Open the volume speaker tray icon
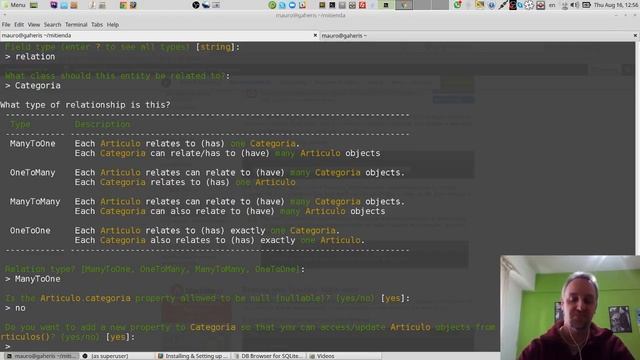640x360 pixels. click(x=574, y=5)
